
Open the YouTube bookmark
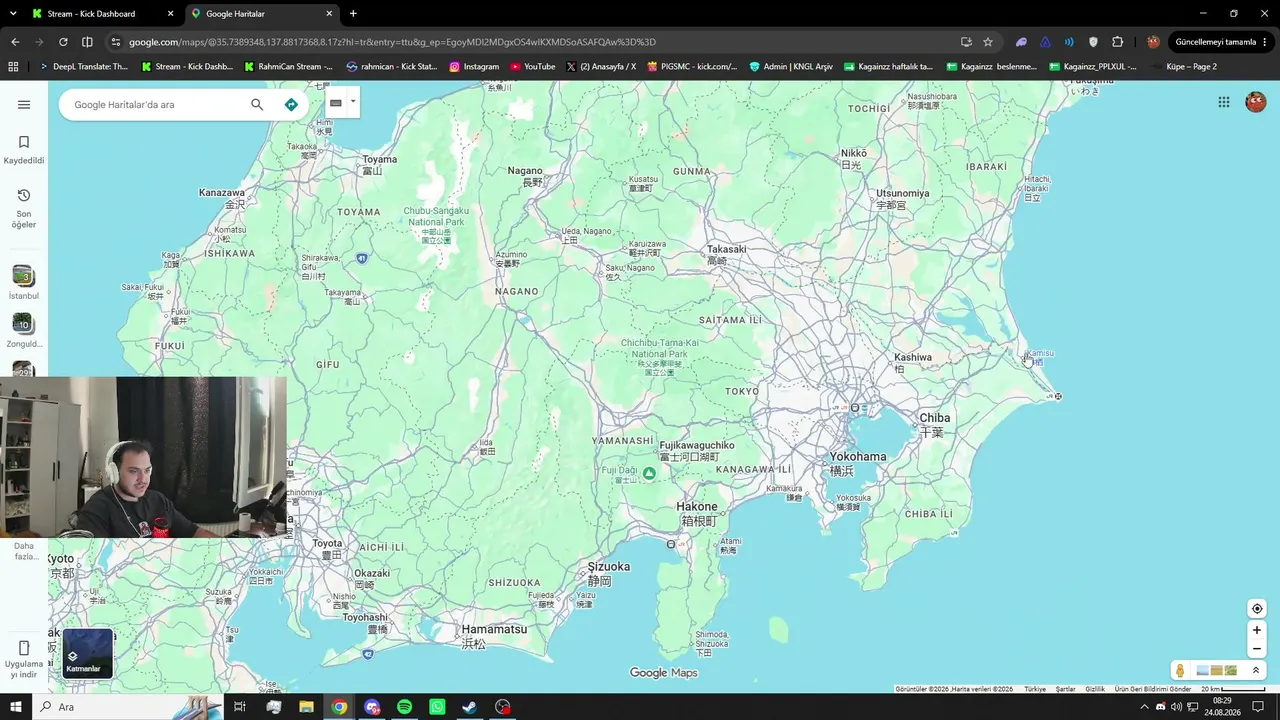coord(533,67)
